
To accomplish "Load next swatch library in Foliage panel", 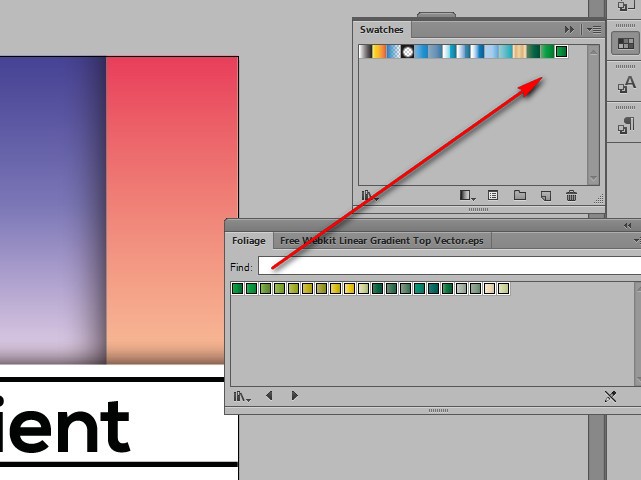I will [294, 396].
